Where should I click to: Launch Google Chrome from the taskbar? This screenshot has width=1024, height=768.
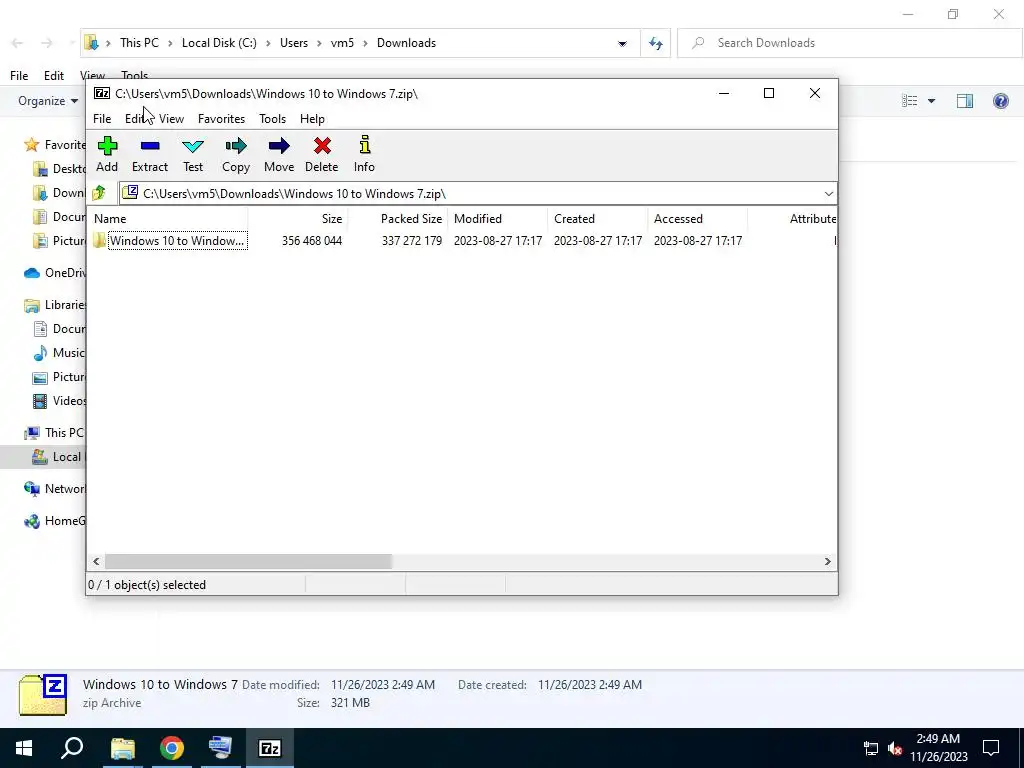(172, 748)
